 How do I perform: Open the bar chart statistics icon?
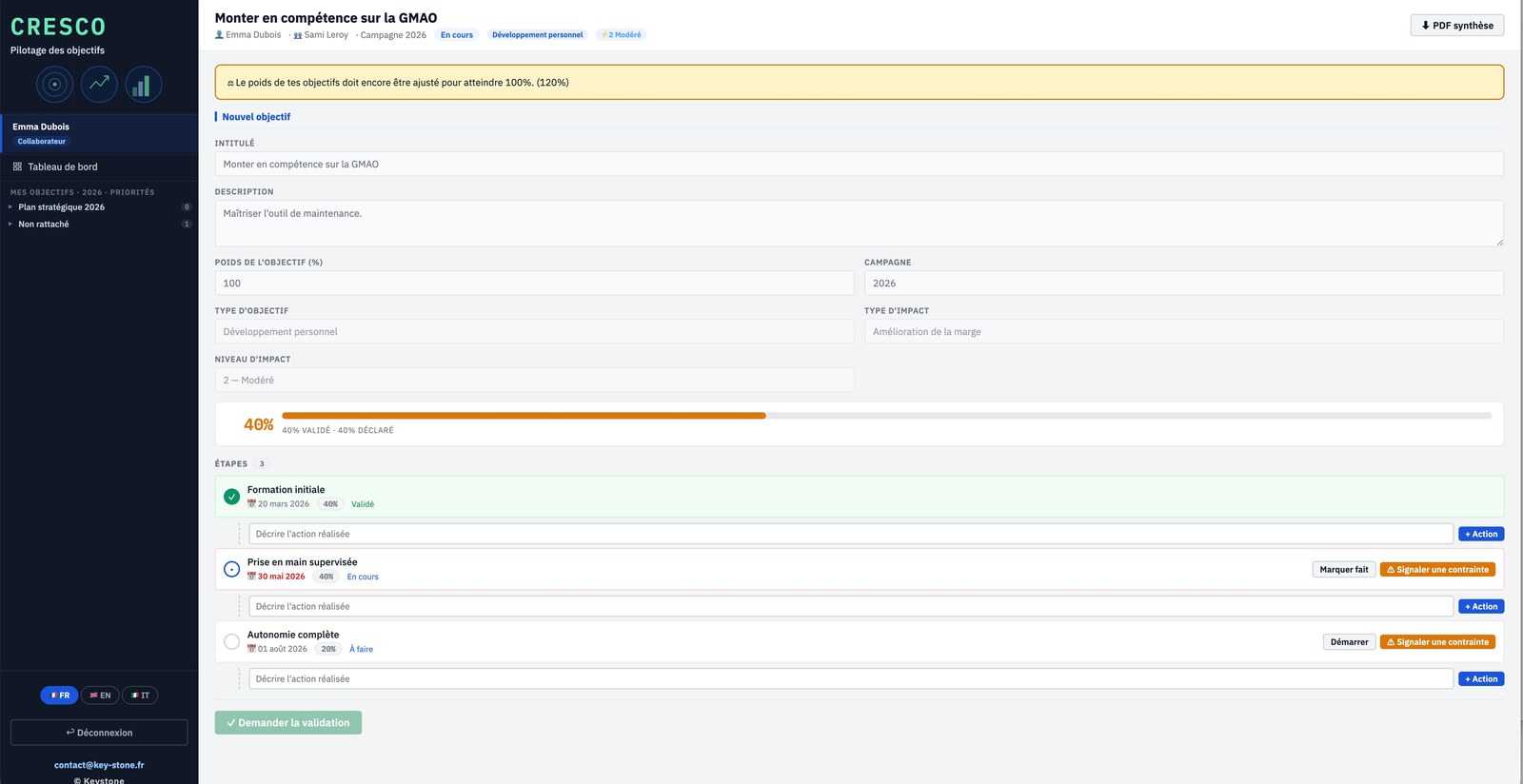143,85
